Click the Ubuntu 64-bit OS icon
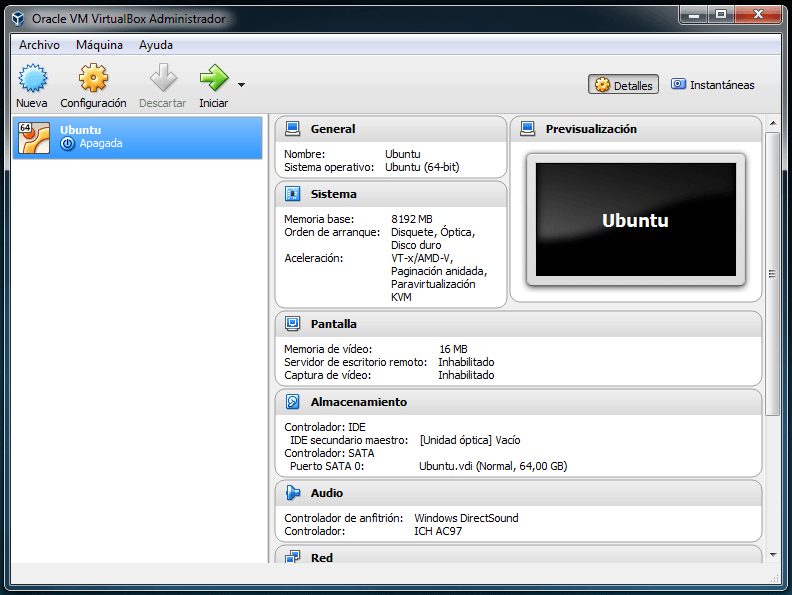Viewport: 792px width, 595px height. [34, 137]
